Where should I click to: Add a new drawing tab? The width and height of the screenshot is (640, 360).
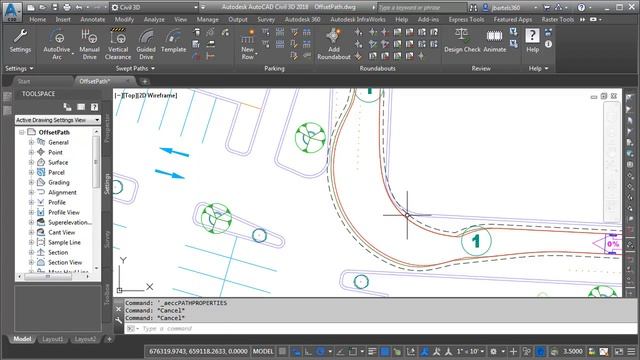pos(144,81)
